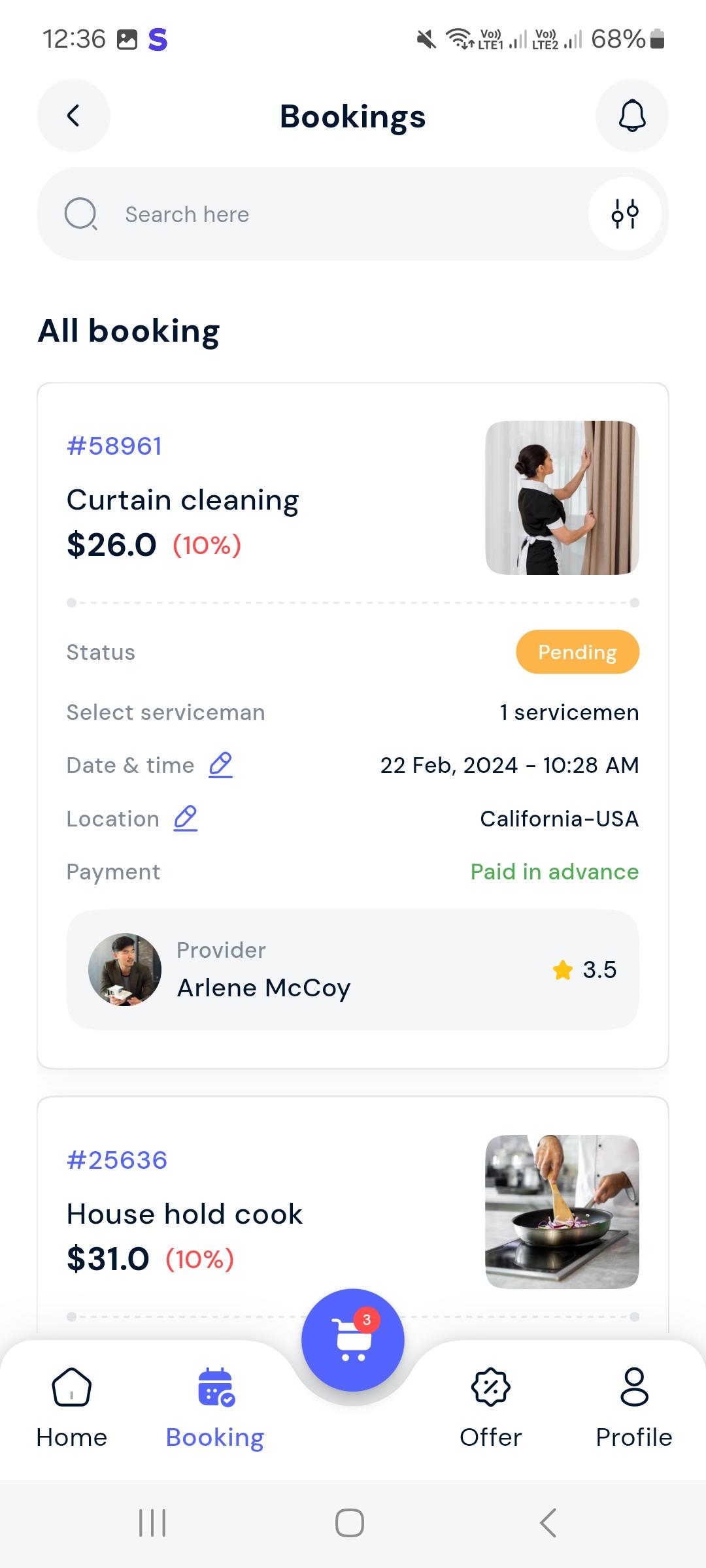Screen dimensions: 706x1568
Task: View the Curtain cleaning service image
Action: click(x=562, y=498)
